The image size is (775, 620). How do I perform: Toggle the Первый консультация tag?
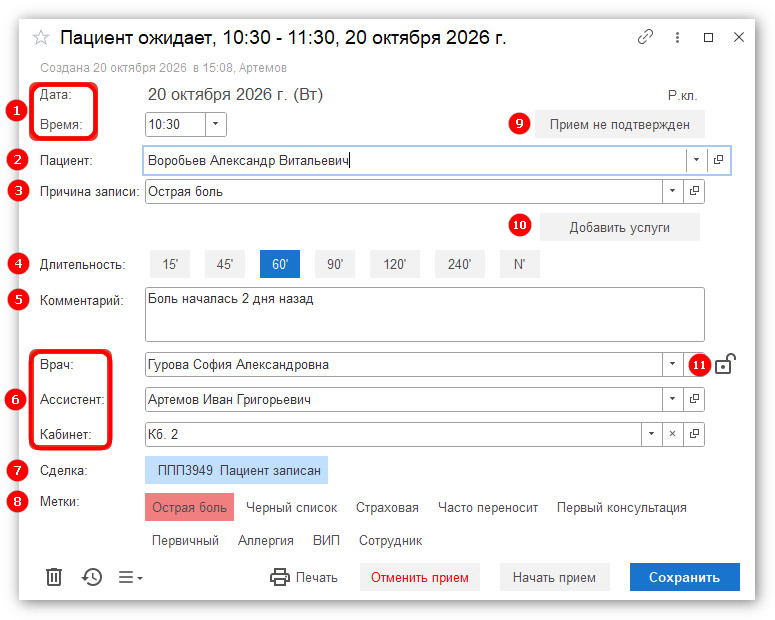click(621, 507)
